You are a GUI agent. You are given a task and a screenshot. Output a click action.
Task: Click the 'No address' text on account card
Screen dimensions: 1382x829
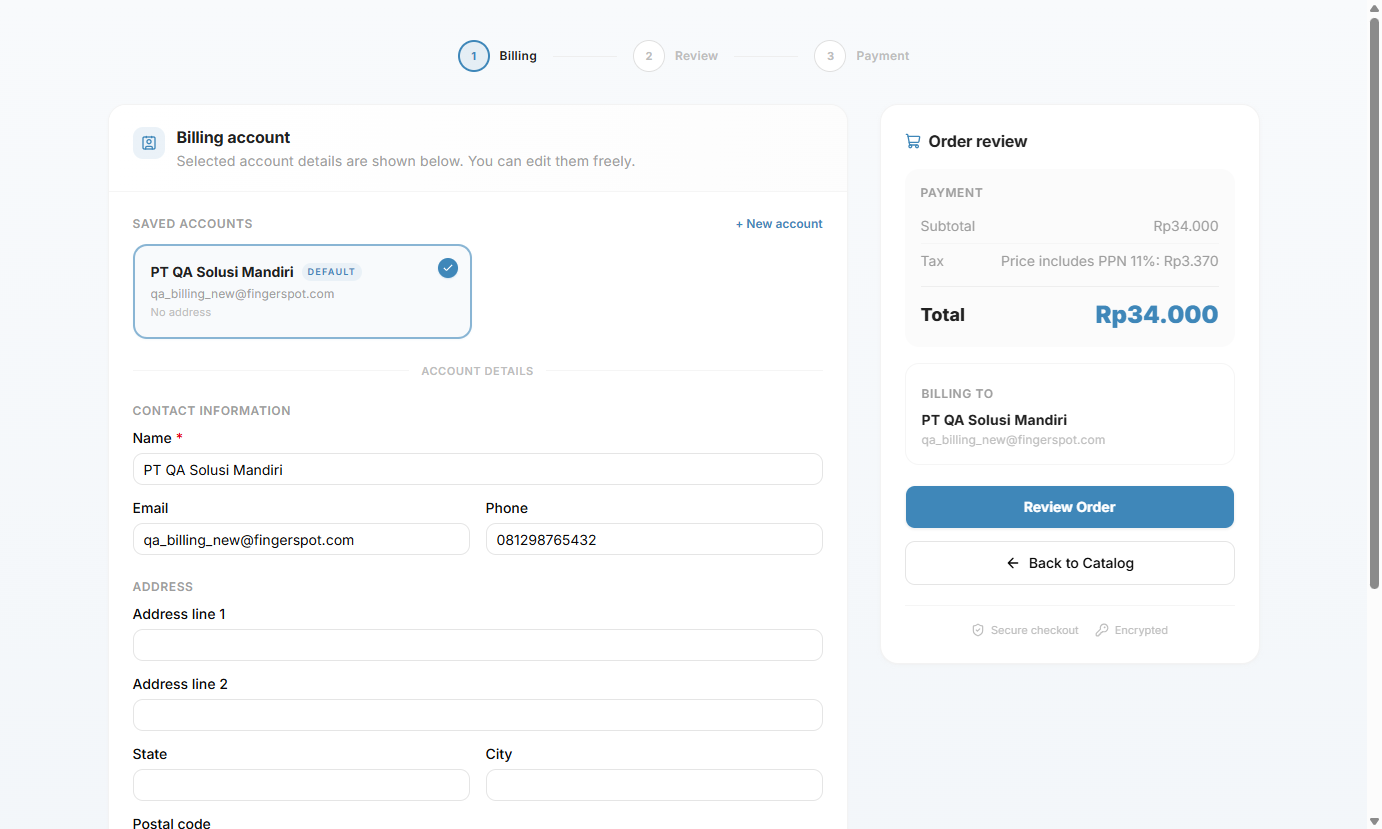(x=181, y=312)
